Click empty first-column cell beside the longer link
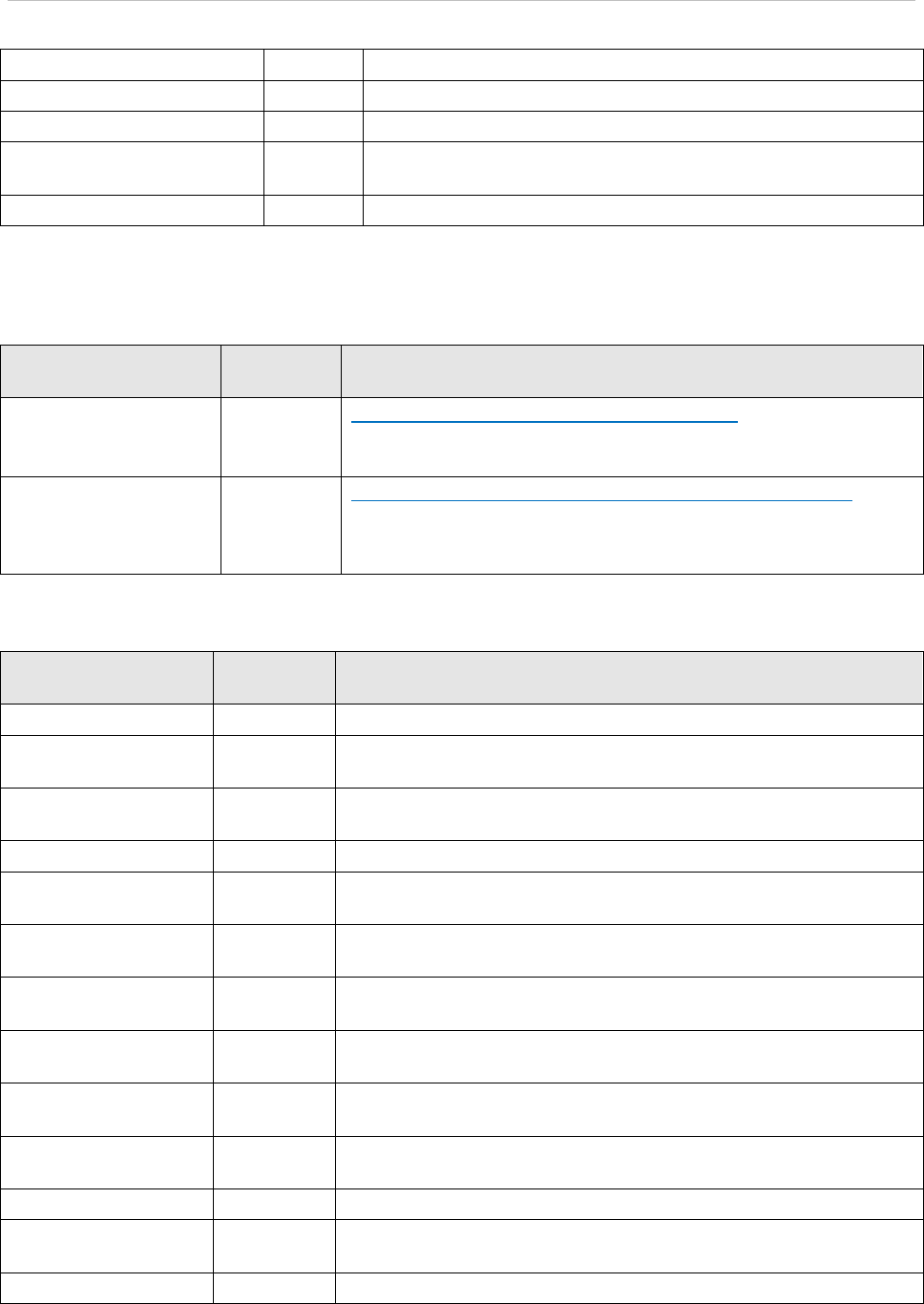 [x=111, y=524]
